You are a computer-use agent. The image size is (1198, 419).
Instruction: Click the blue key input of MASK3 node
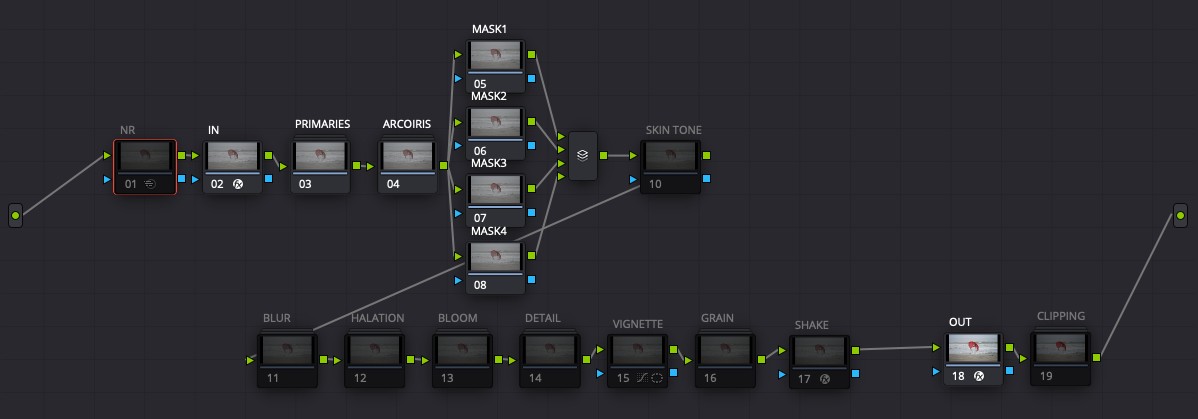point(458,213)
